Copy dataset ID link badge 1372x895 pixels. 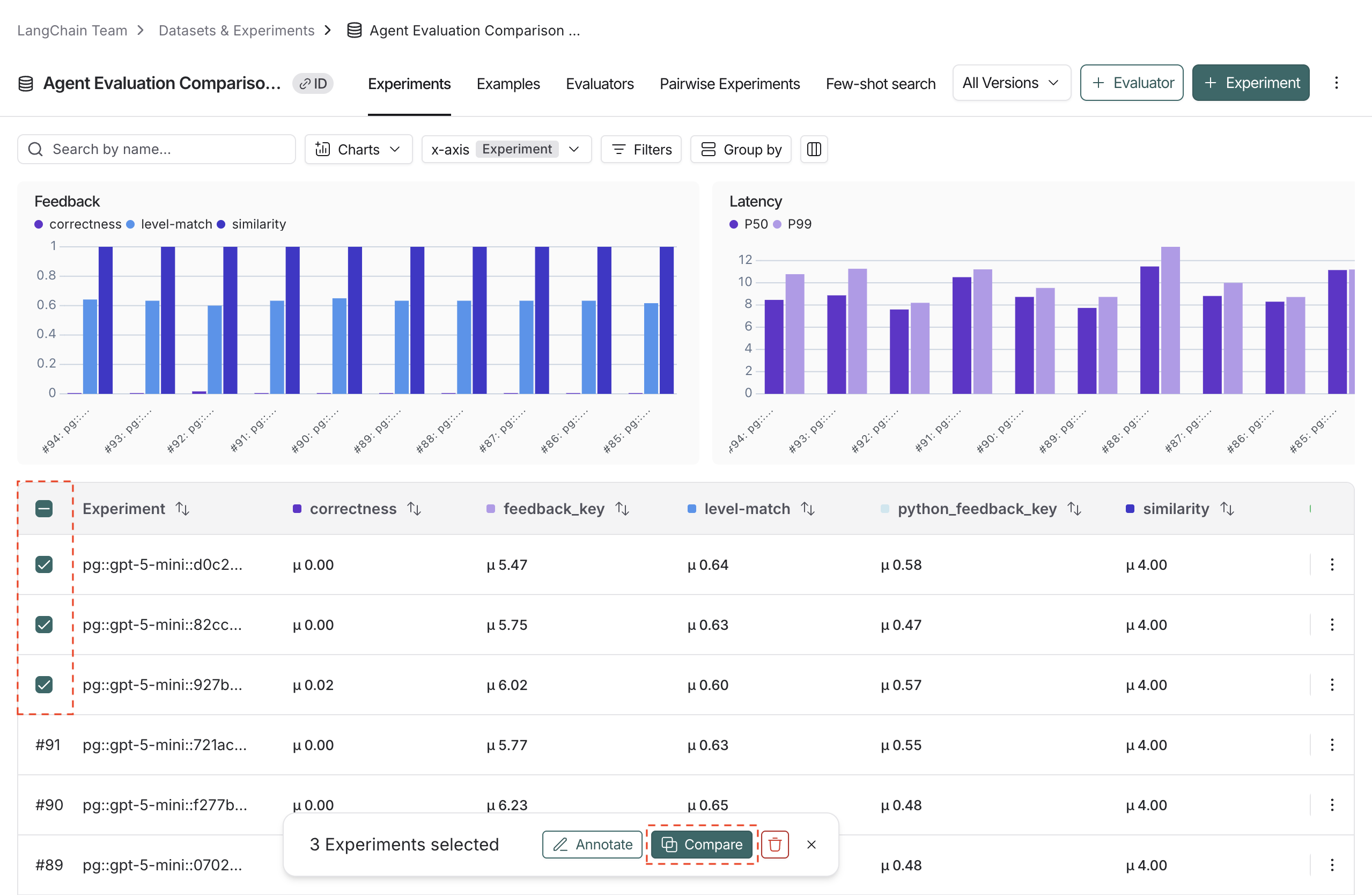tap(313, 84)
